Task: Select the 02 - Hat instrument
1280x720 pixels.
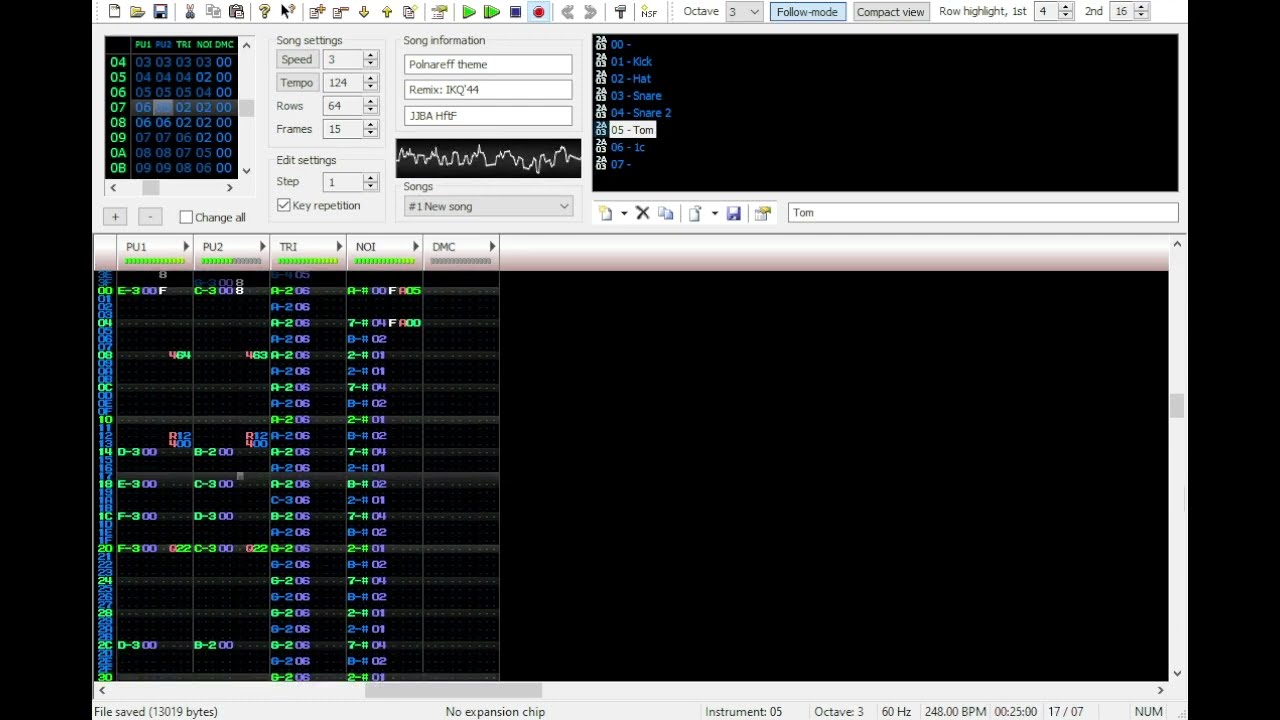Action: point(630,78)
